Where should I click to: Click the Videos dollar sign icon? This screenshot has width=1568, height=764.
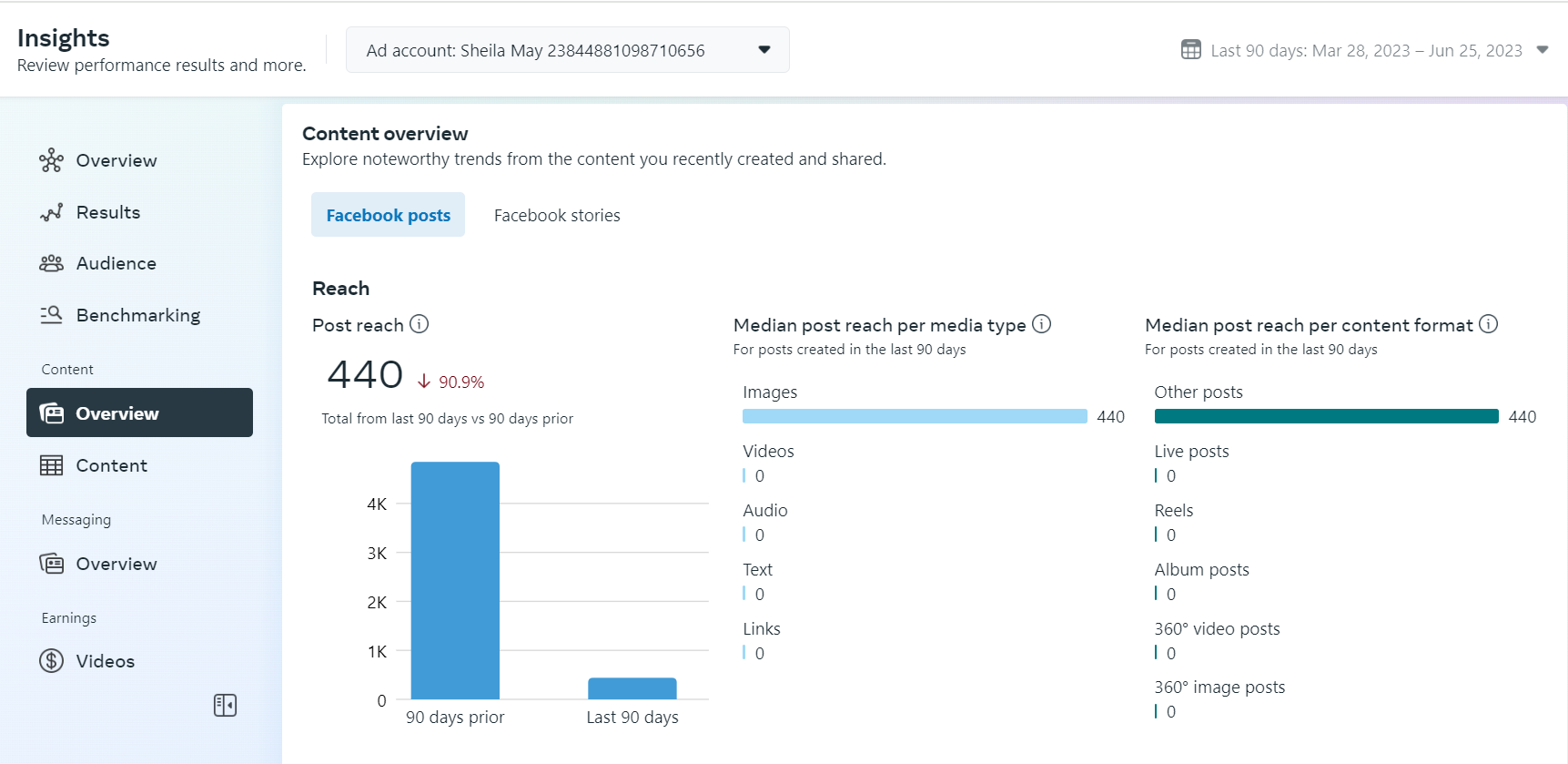[x=51, y=661]
